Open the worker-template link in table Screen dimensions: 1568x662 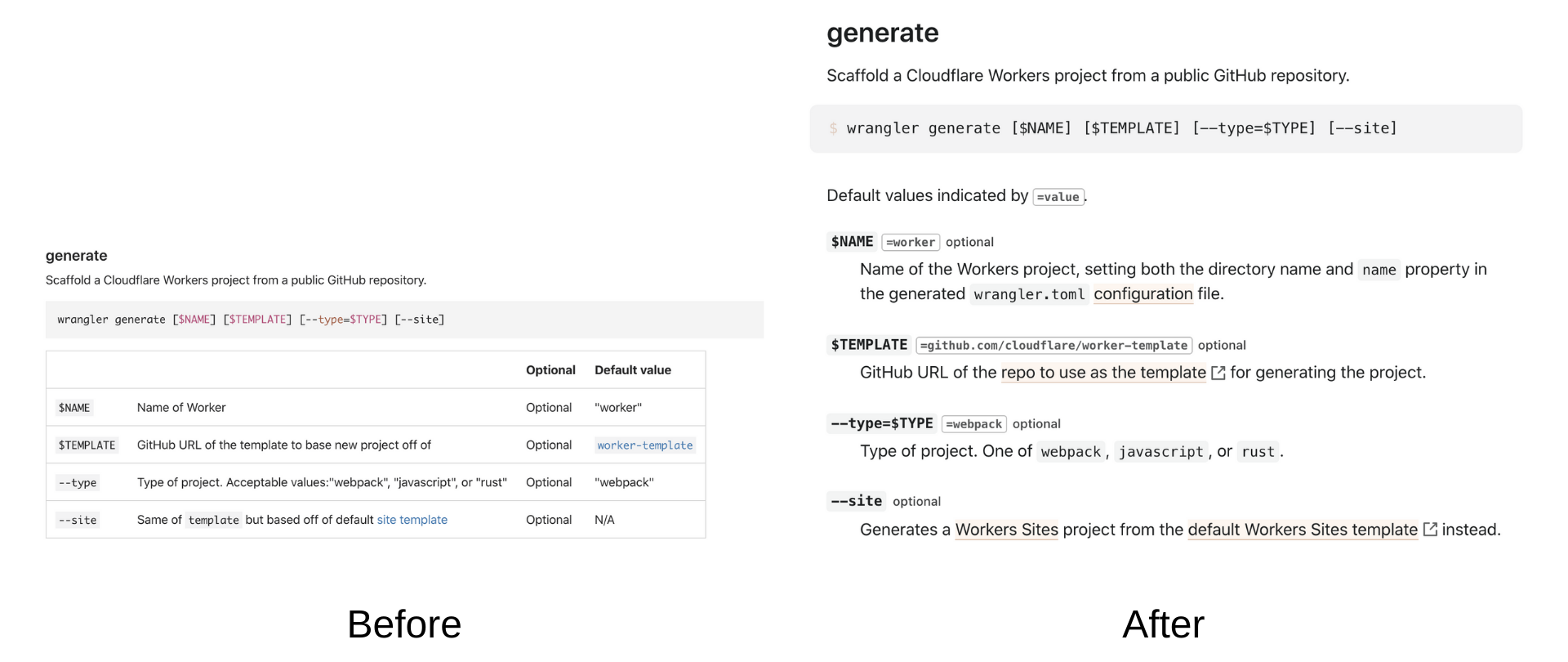tap(644, 445)
